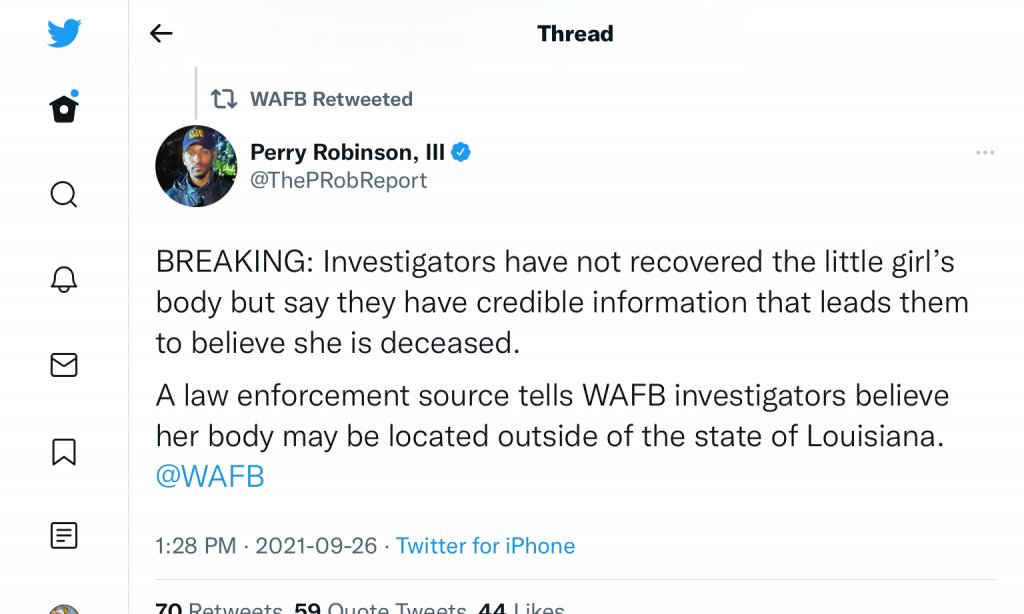The height and width of the screenshot is (614, 1024).
Task: Open the @ThePRobReport handle
Action: 338,181
